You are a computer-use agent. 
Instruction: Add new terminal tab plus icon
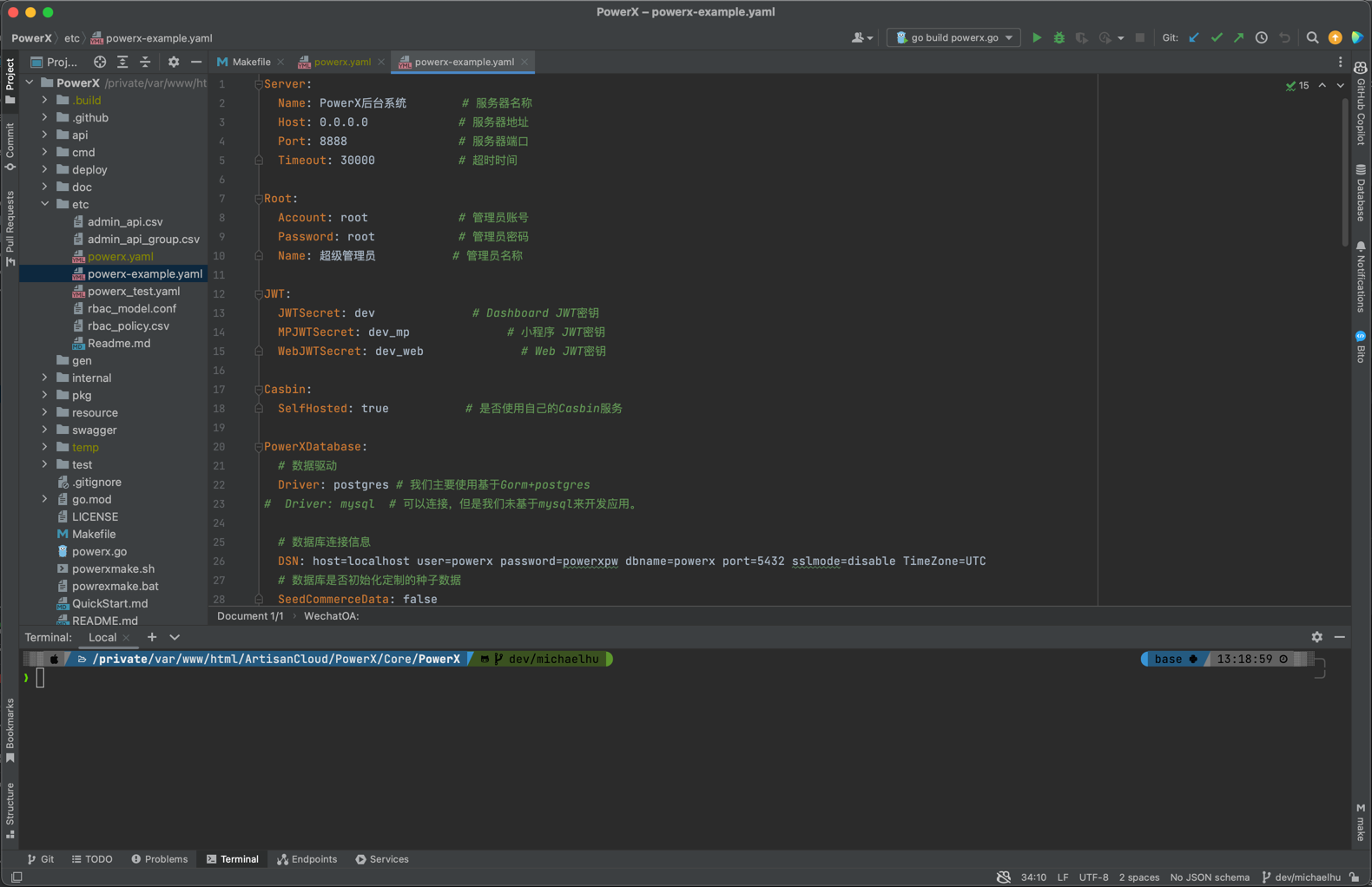pyautogui.click(x=152, y=637)
